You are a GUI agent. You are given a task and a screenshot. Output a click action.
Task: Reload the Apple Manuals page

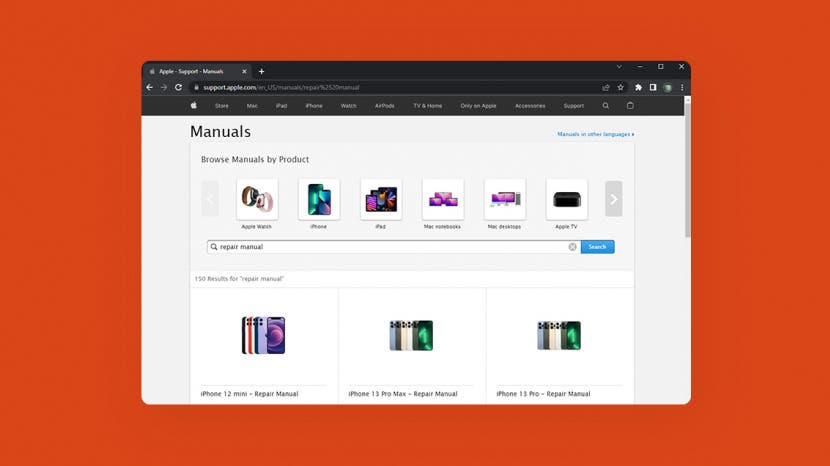[x=178, y=87]
